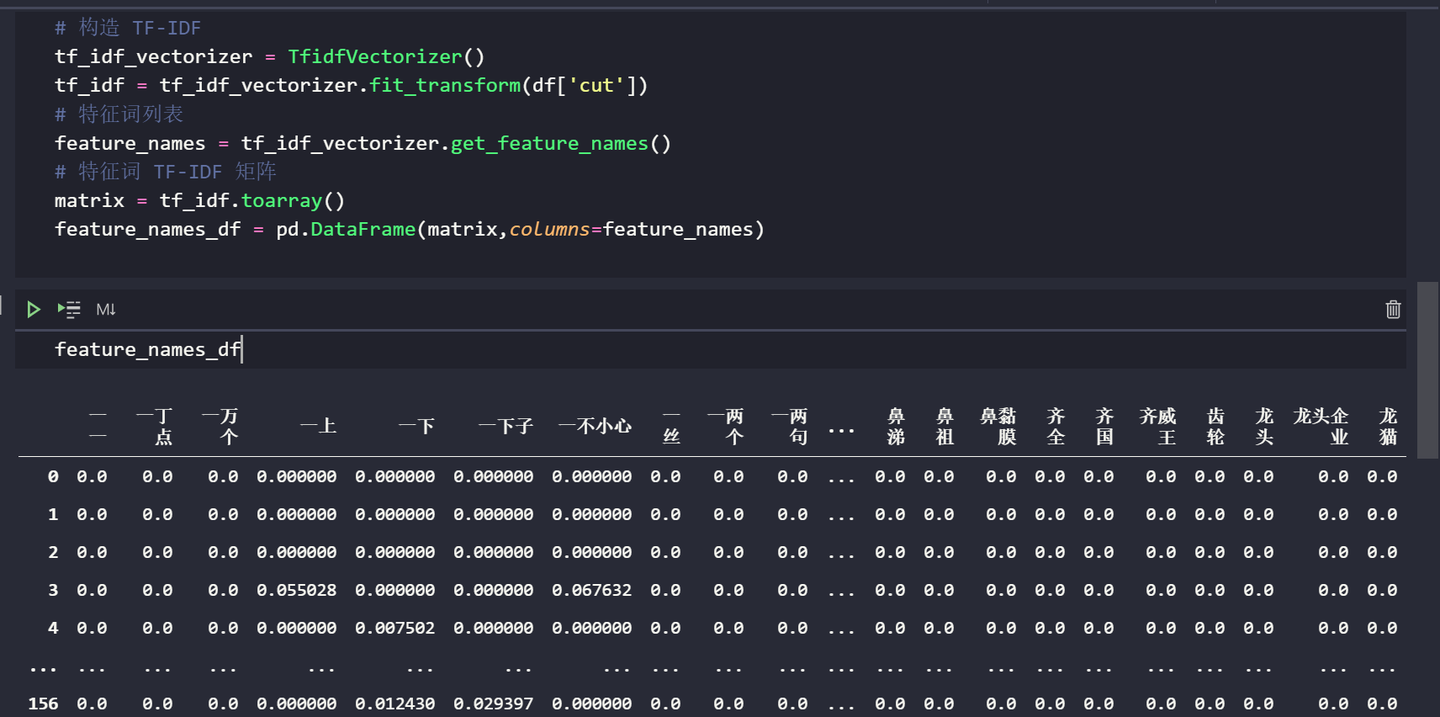The image size is (1440, 717).
Task: Click row index 0 of the table
Action: pos(53,476)
